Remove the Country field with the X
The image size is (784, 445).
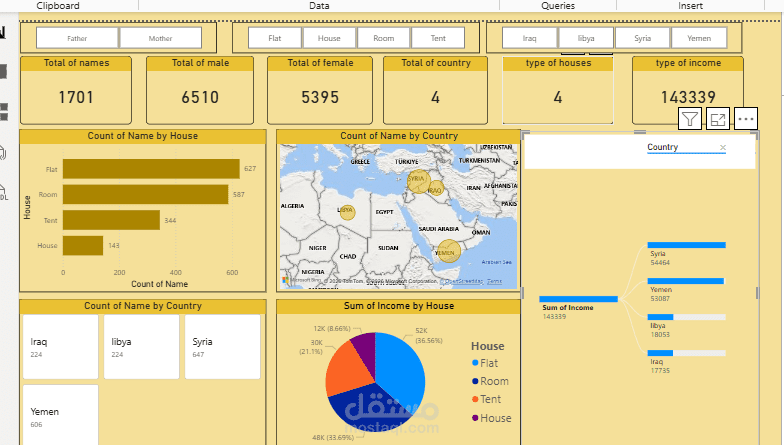[722, 148]
